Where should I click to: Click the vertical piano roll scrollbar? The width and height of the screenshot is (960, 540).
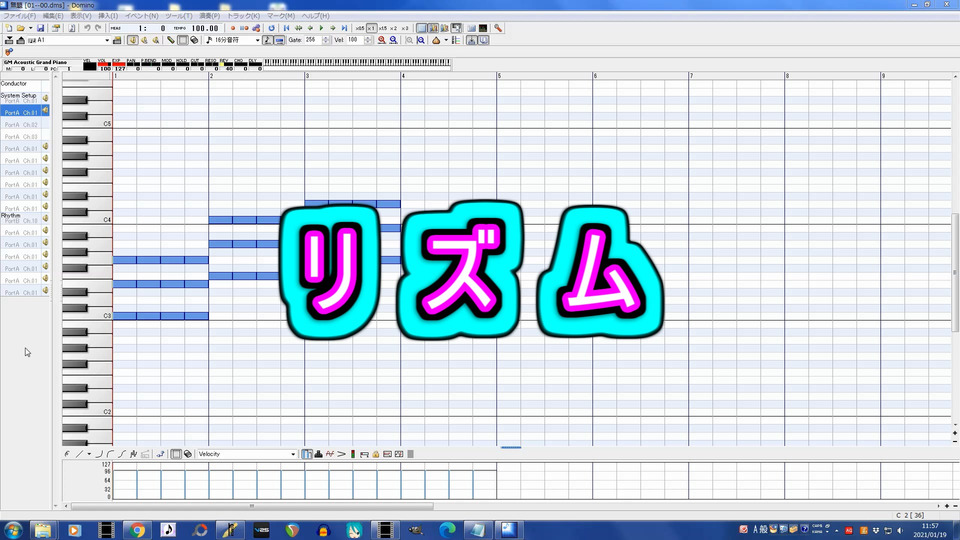coord(955,272)
